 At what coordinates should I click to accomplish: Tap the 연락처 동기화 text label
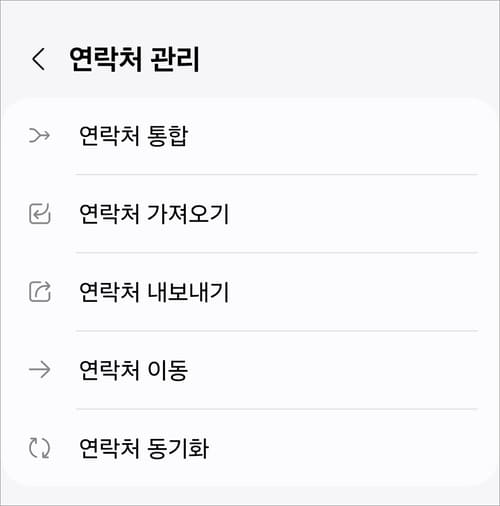point(144,448)
